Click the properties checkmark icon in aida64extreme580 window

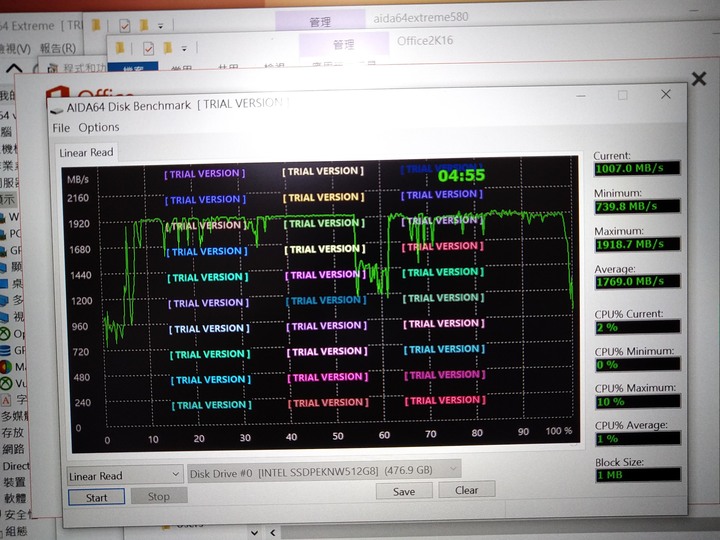click(124, 25)
